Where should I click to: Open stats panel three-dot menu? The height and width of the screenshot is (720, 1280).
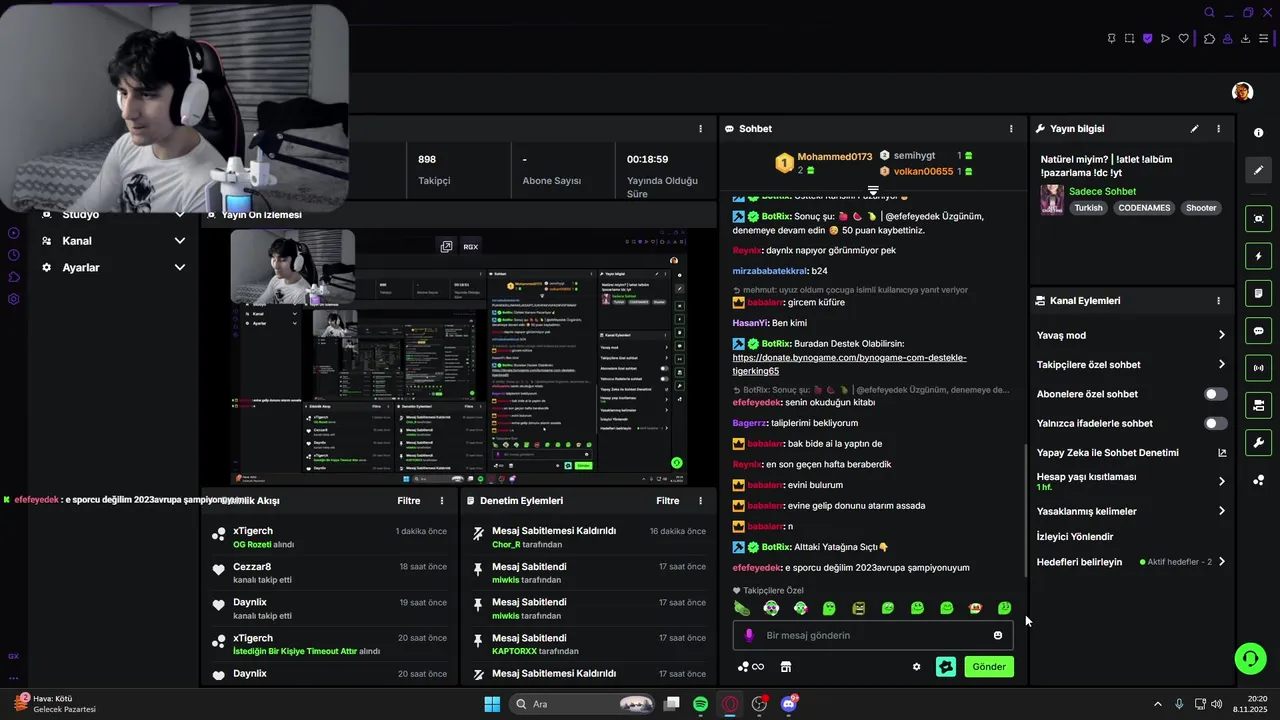coord(700,129)
